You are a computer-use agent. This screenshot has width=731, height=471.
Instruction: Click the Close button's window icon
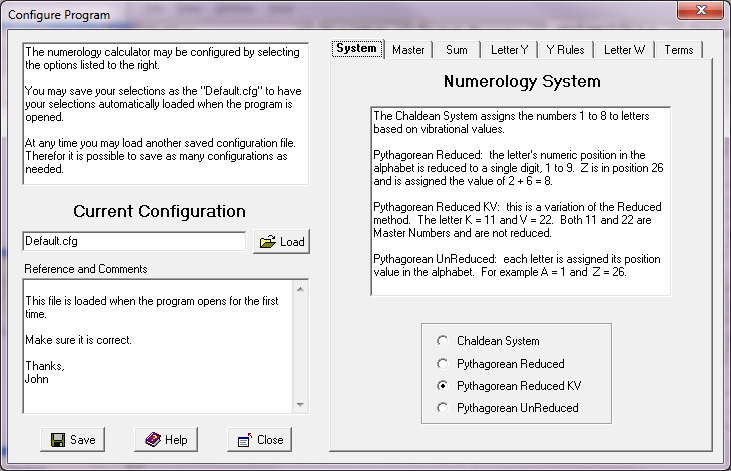244,440
